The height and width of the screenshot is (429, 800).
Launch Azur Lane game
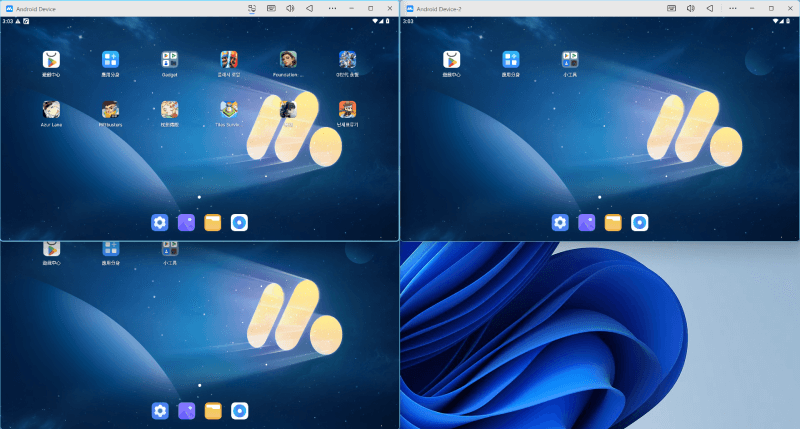tap(51, 110)
